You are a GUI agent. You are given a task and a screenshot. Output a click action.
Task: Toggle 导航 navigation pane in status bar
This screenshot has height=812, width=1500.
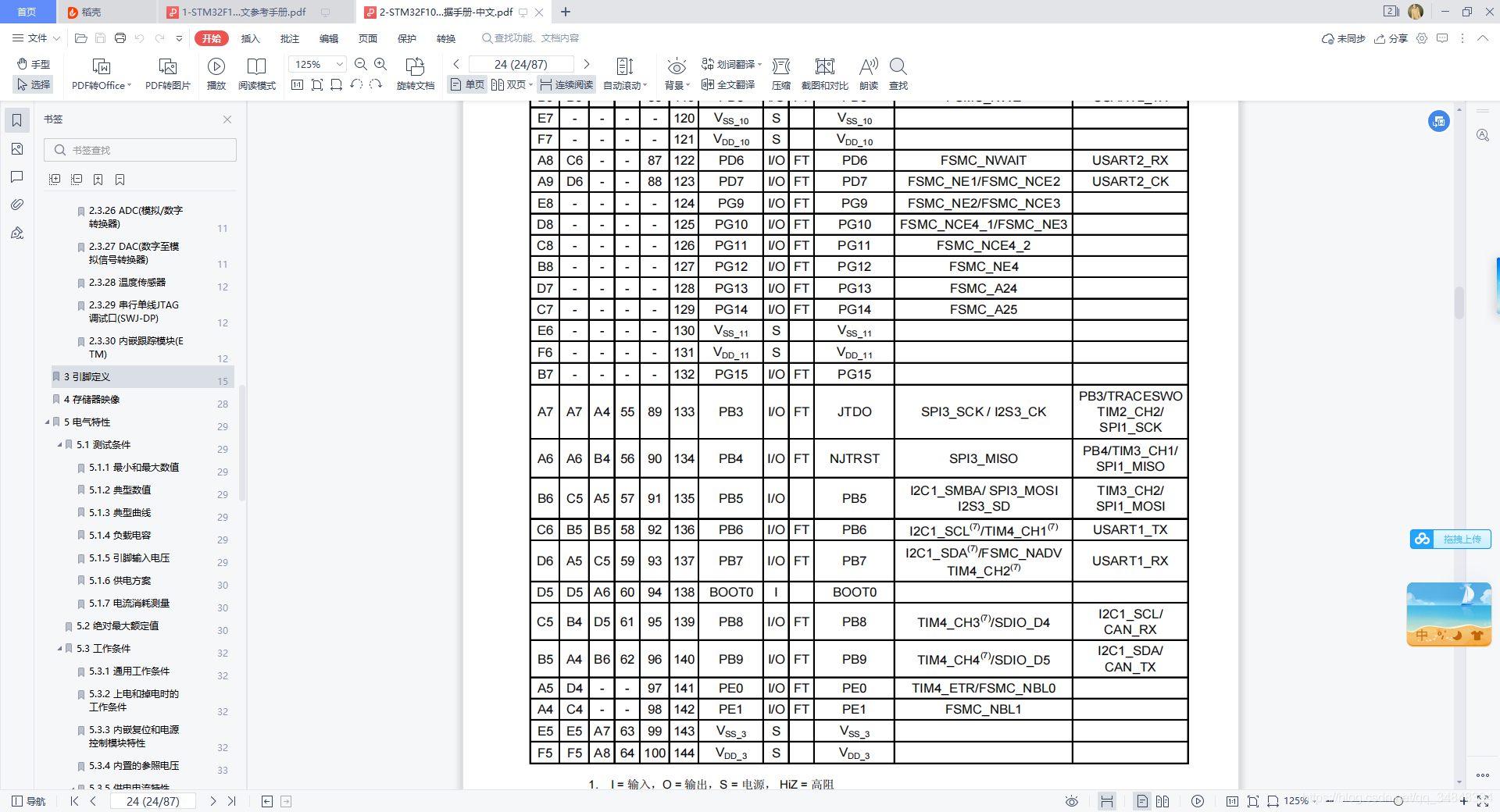[29, 801]
